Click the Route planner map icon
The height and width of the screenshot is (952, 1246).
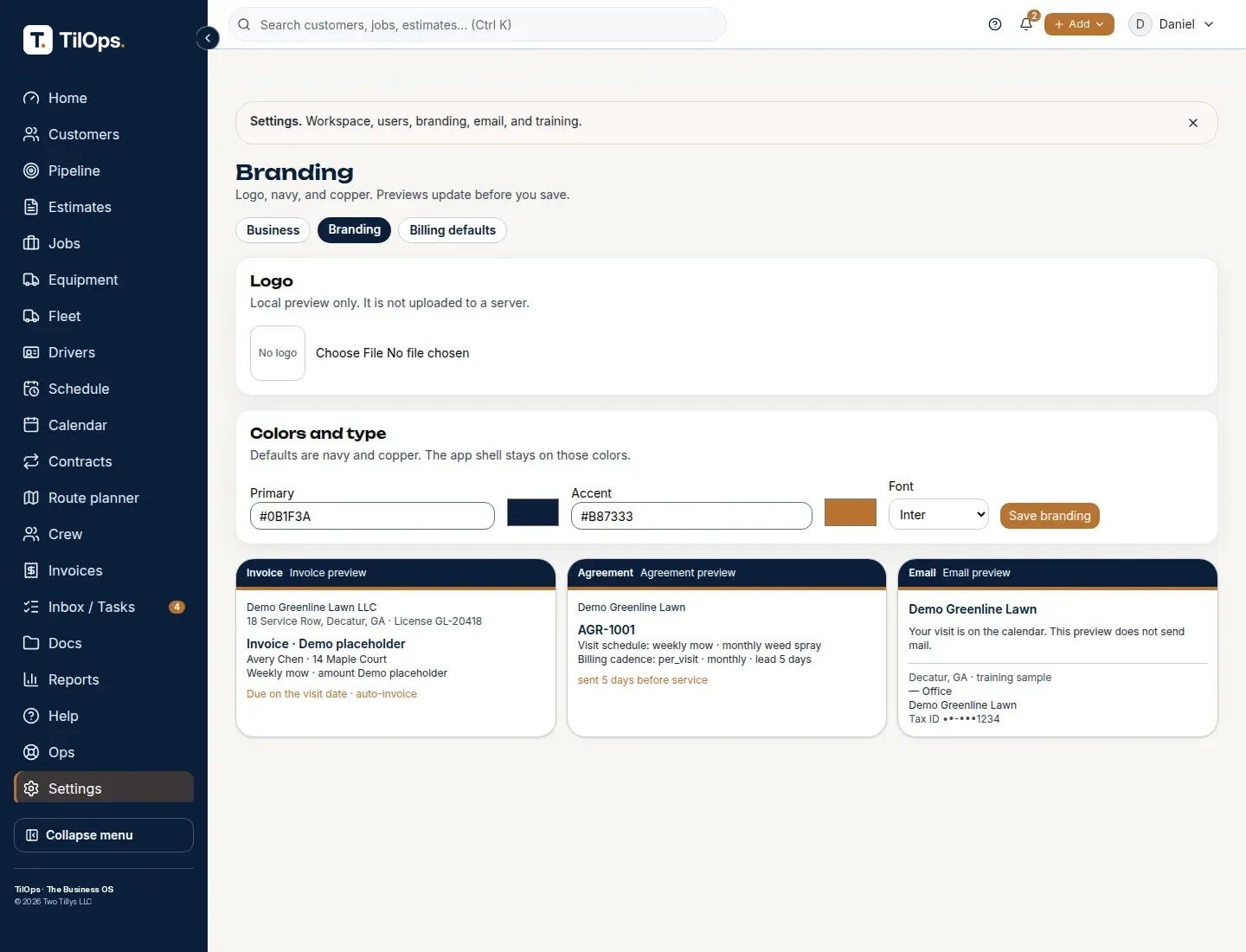point(31,498)
